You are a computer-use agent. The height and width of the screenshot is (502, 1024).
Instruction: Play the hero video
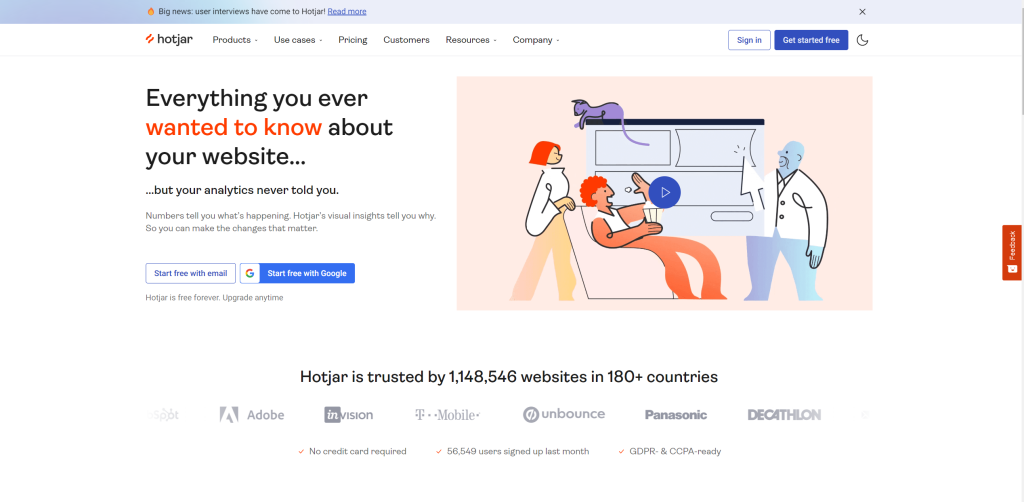665,193
